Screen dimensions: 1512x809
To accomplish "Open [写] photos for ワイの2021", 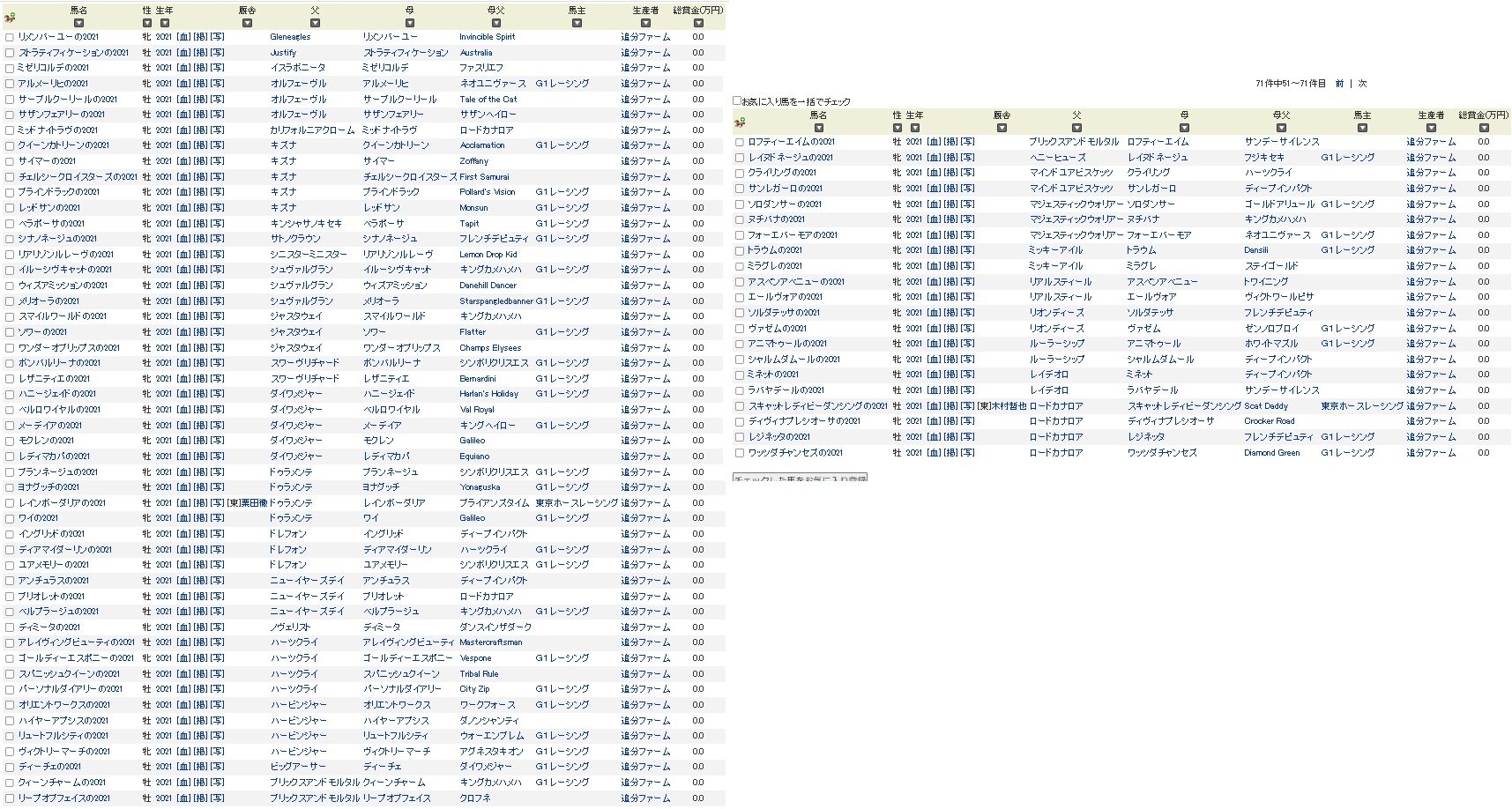I will pyautogui.click(x=218, y=518).
